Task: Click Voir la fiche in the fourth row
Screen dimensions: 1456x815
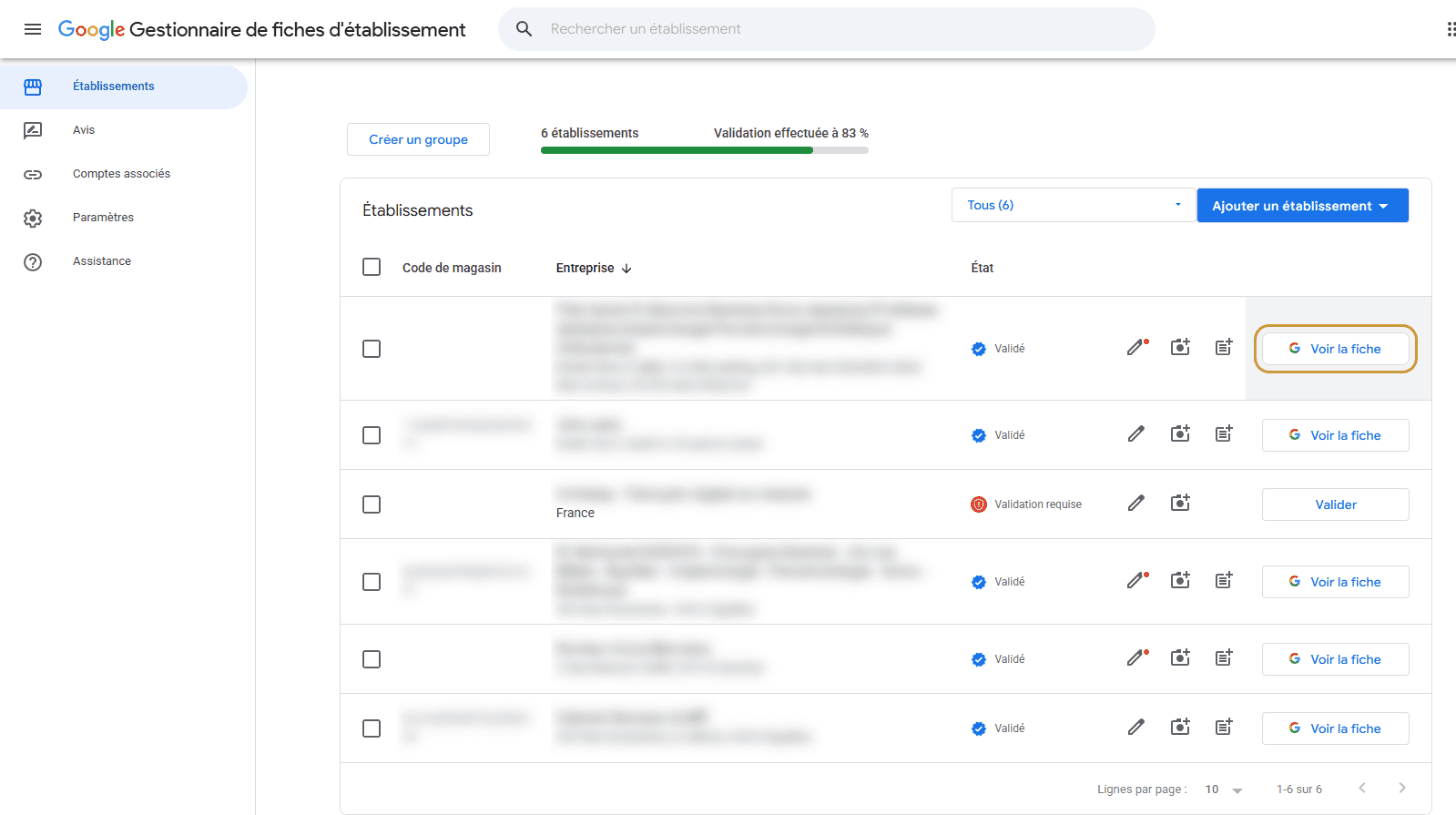Action: tap(1335, 581)
